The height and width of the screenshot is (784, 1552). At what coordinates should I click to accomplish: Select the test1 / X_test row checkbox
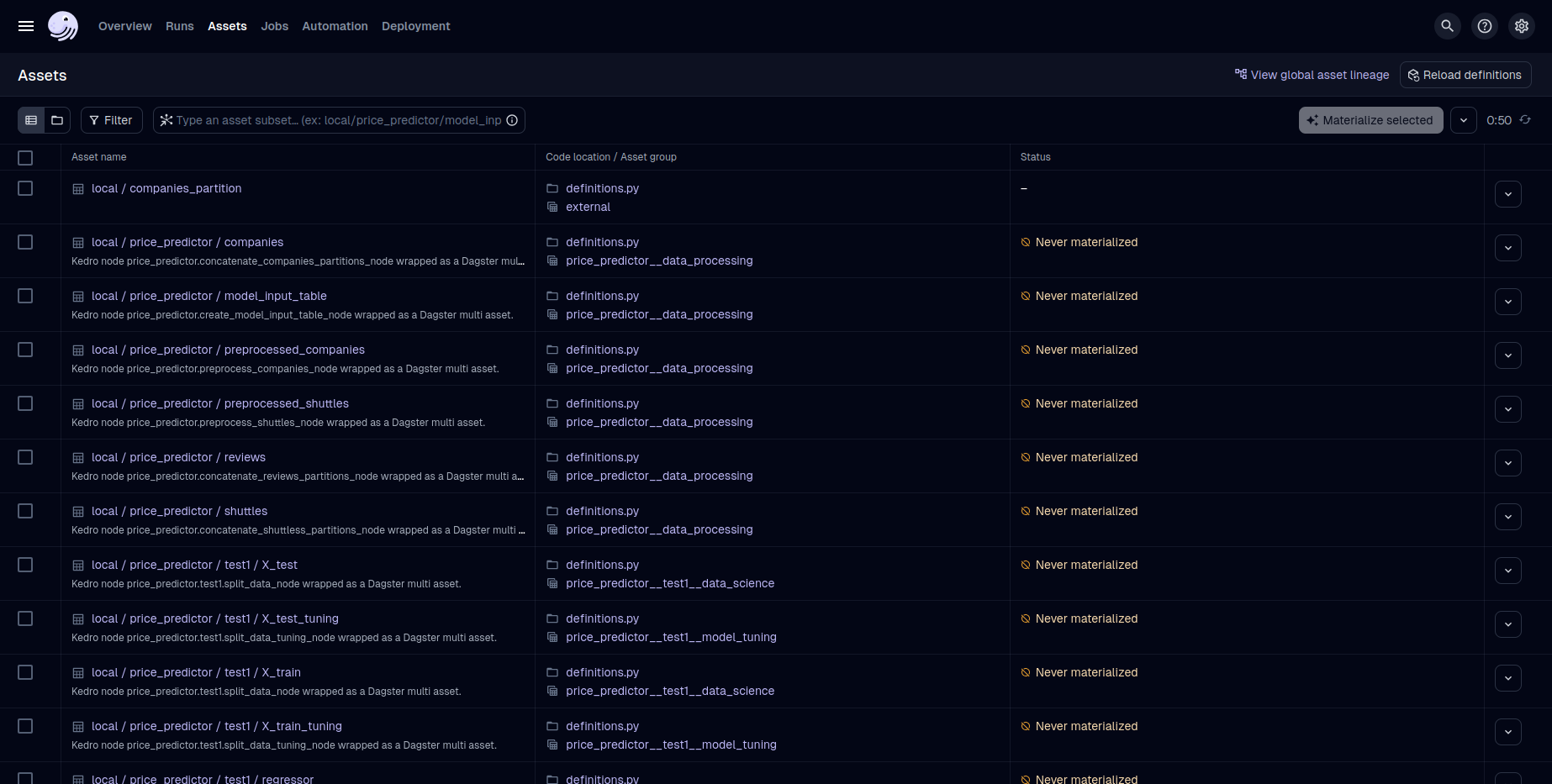[25, 565]
